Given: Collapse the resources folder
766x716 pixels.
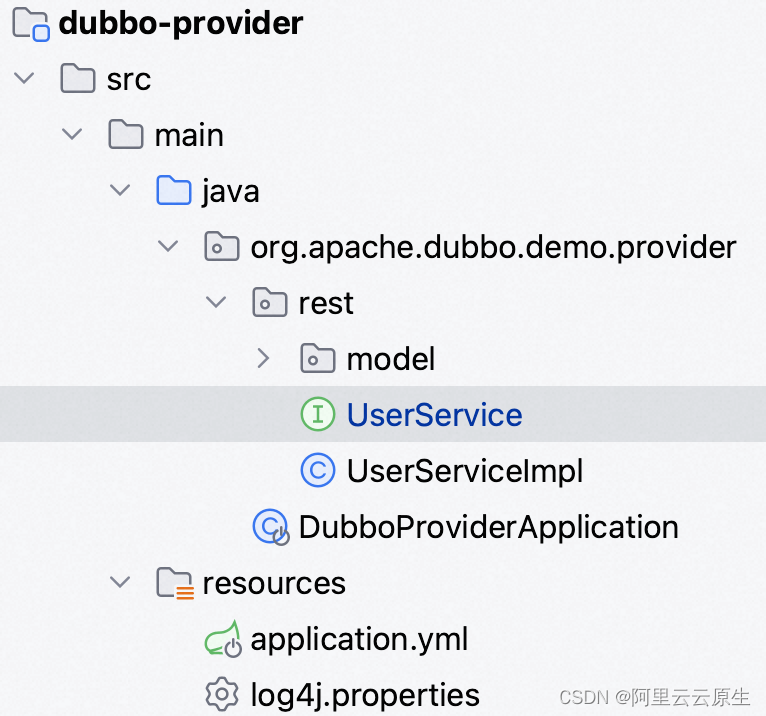Looking at the screenshot, I should 120,583.
